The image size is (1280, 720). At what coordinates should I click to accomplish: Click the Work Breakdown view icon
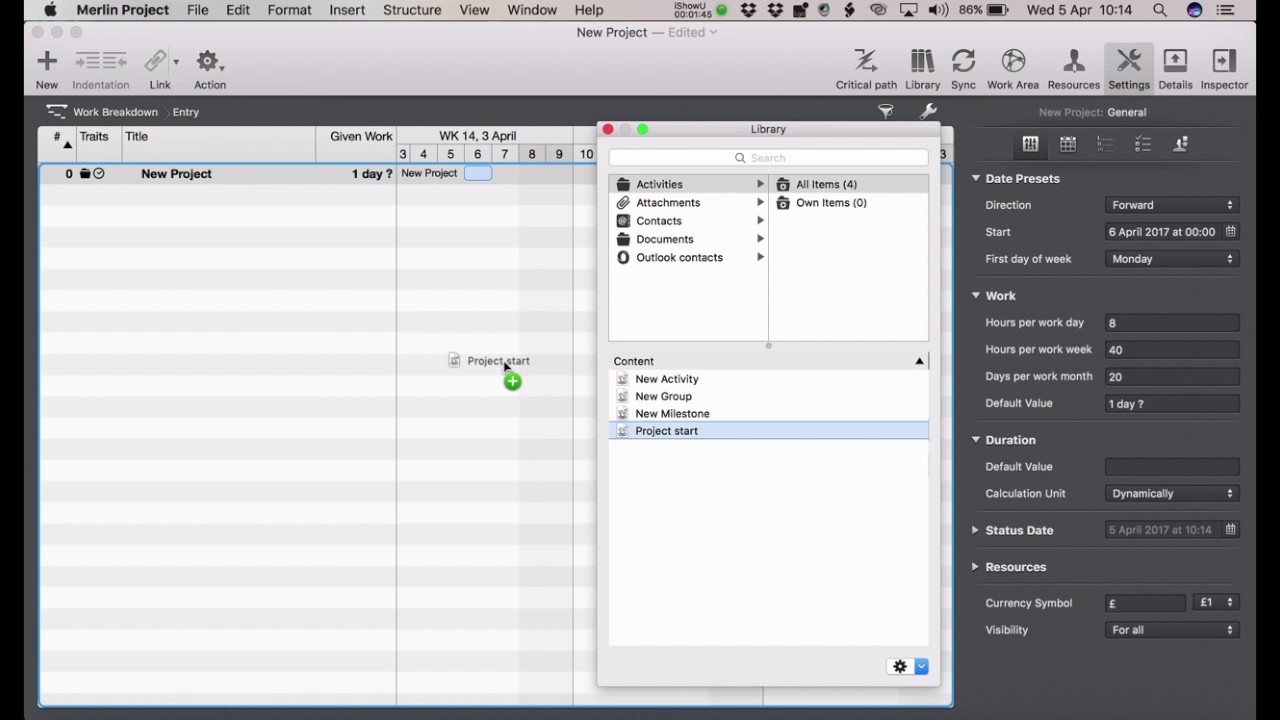[x=56, y=112]
